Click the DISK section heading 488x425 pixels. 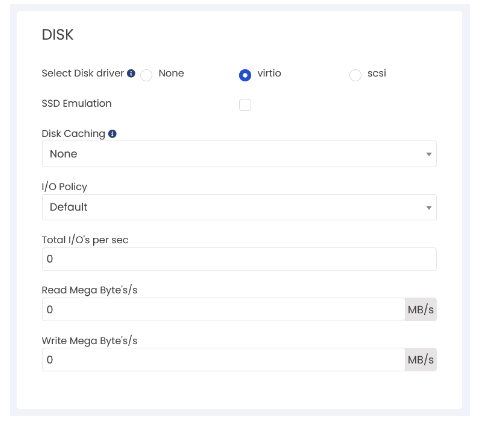pyautogui.click(x=57, y=35)
